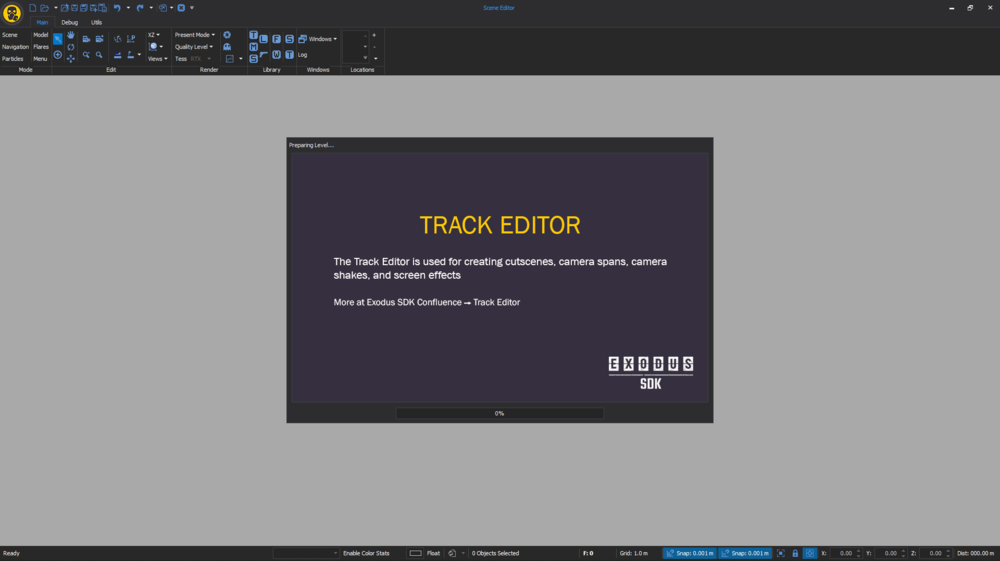Click the Navigation mode button
This screenshot has height=561, width=1000.
15,47
